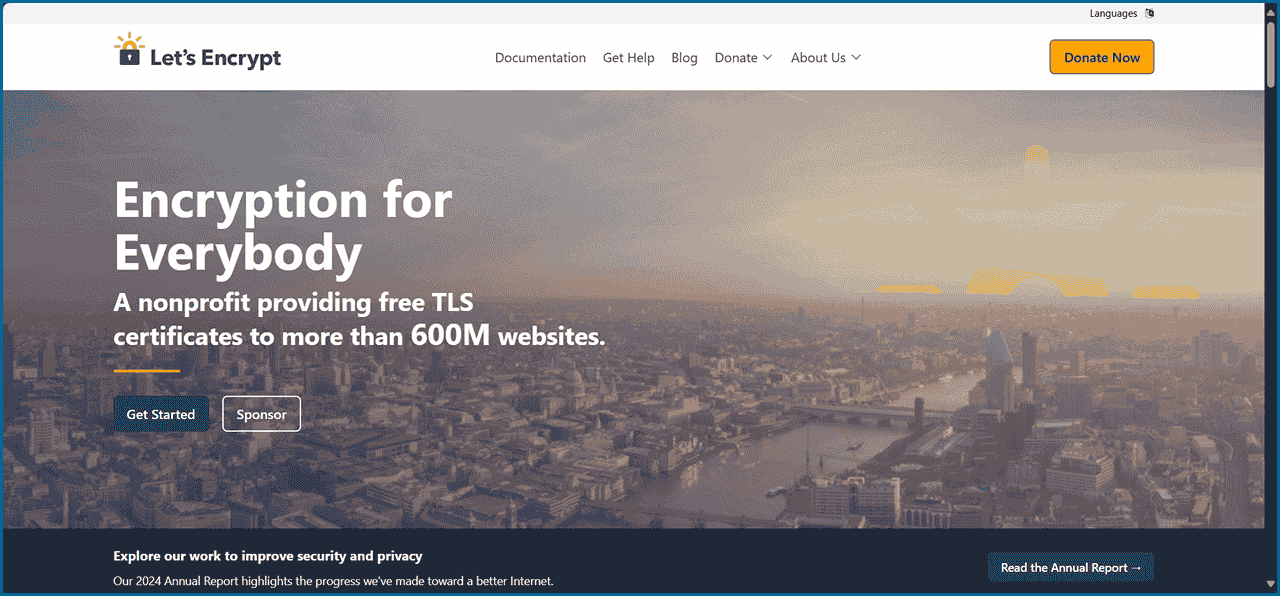Viewport: 1280px width, 596px height.
Task: Click the outlined Sponsor button
Action: pyautogui.click(x=261, y=414)
